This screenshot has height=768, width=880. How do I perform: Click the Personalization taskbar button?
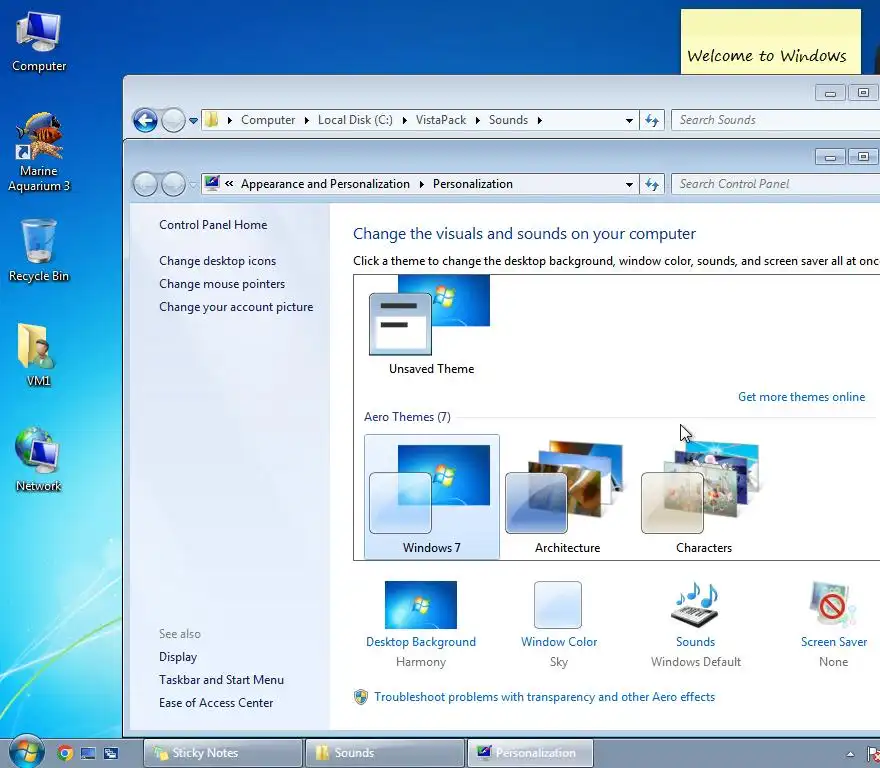530,753
